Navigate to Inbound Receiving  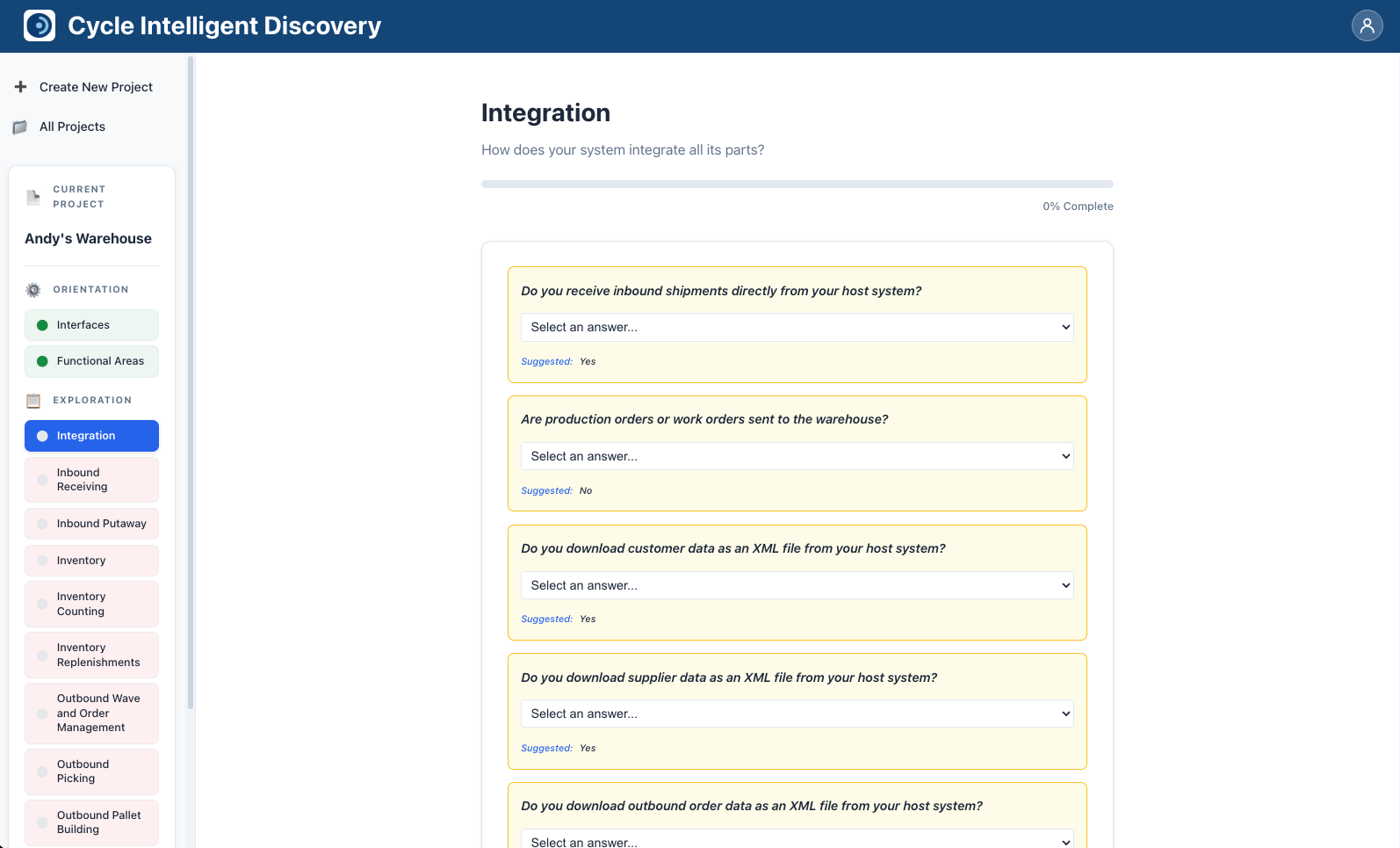[x=91, y=480]
